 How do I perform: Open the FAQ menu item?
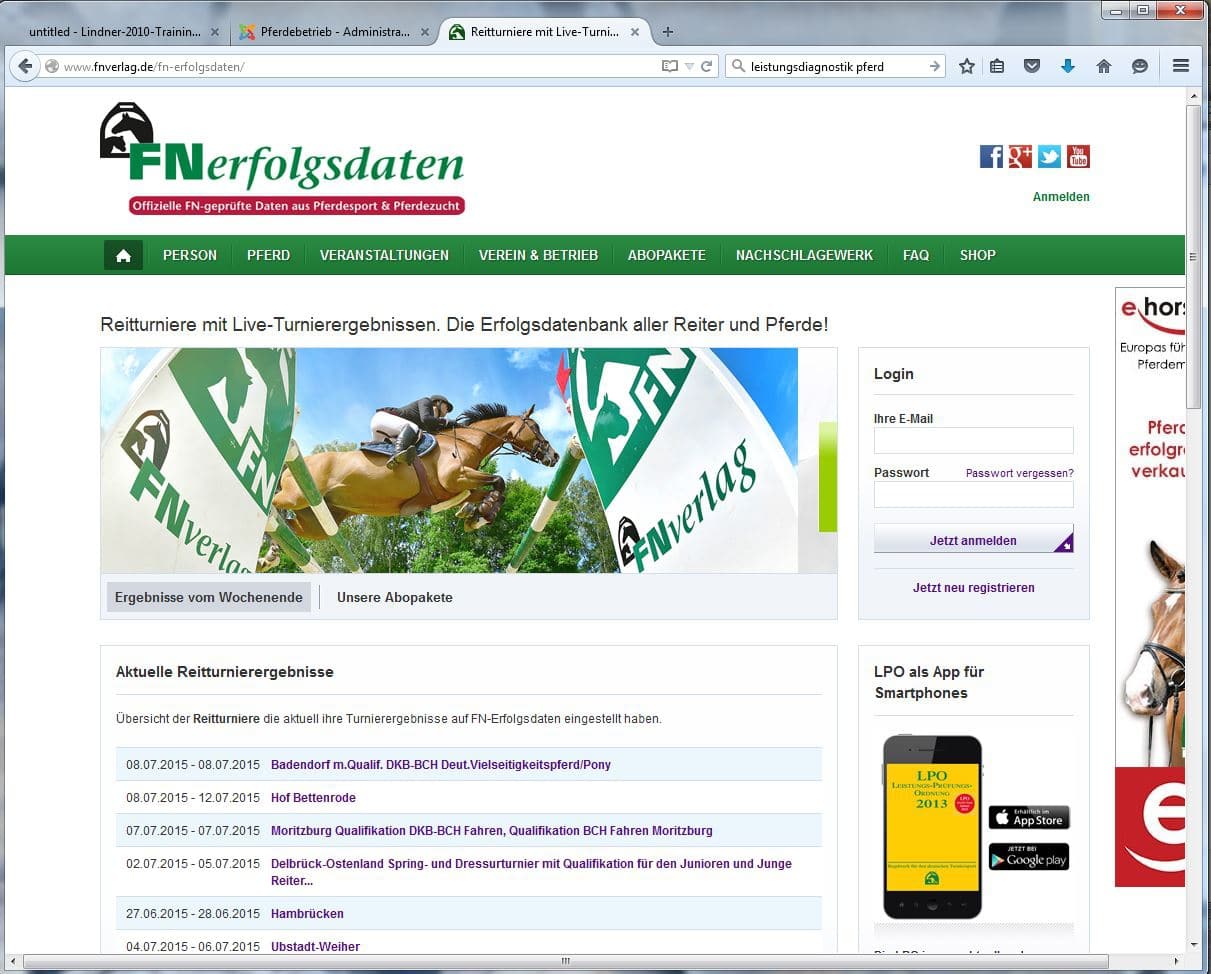(916, 255)
